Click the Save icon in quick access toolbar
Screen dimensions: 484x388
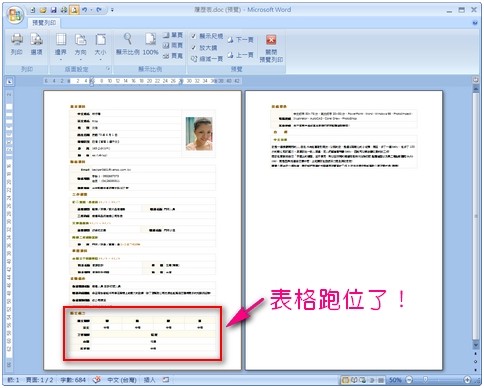pyautogui.click(x=53, y=10)
